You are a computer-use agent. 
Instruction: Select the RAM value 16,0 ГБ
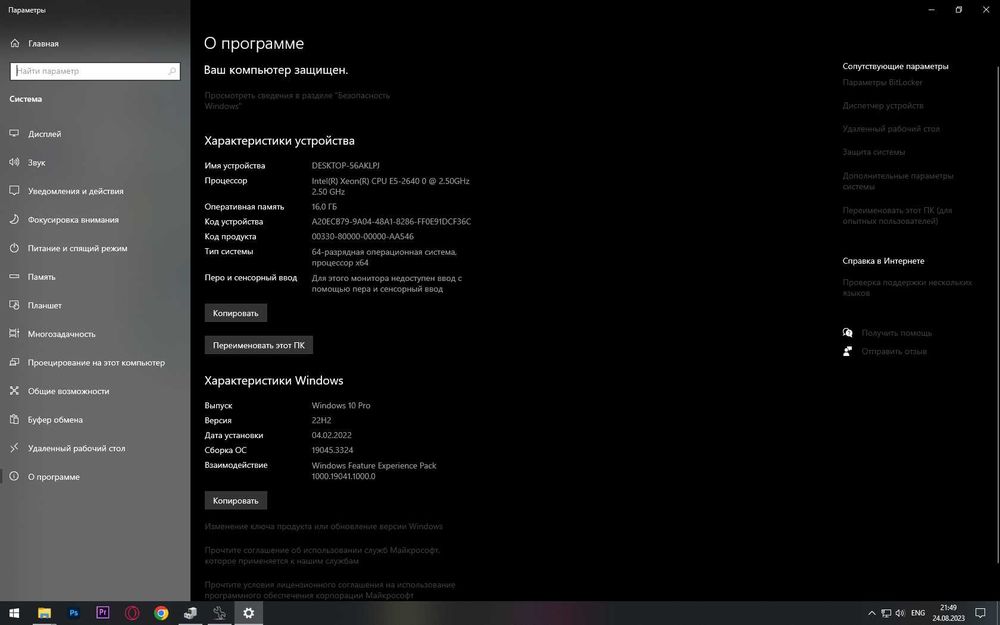point(324,207)
